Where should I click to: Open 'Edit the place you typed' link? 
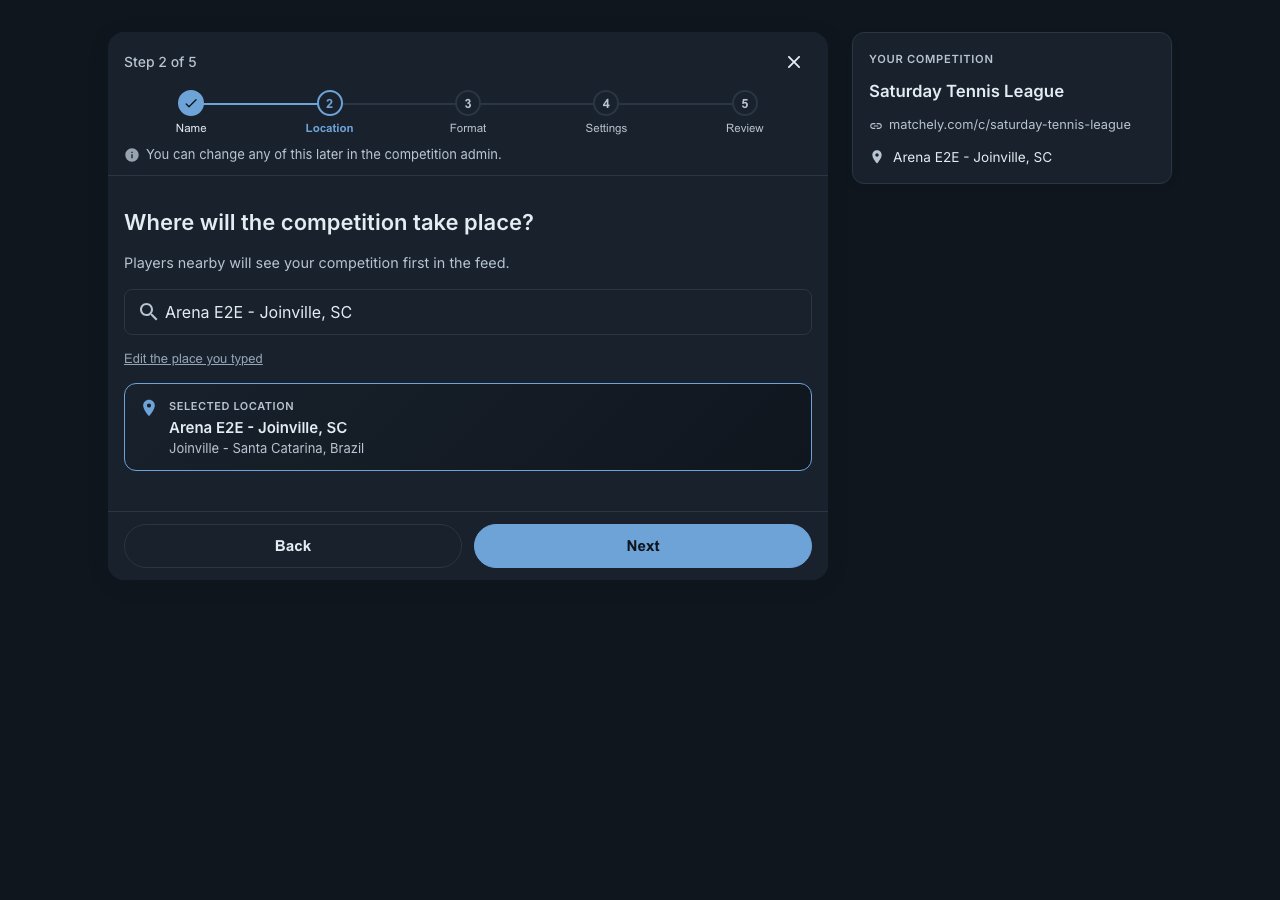tap(193, 359)
